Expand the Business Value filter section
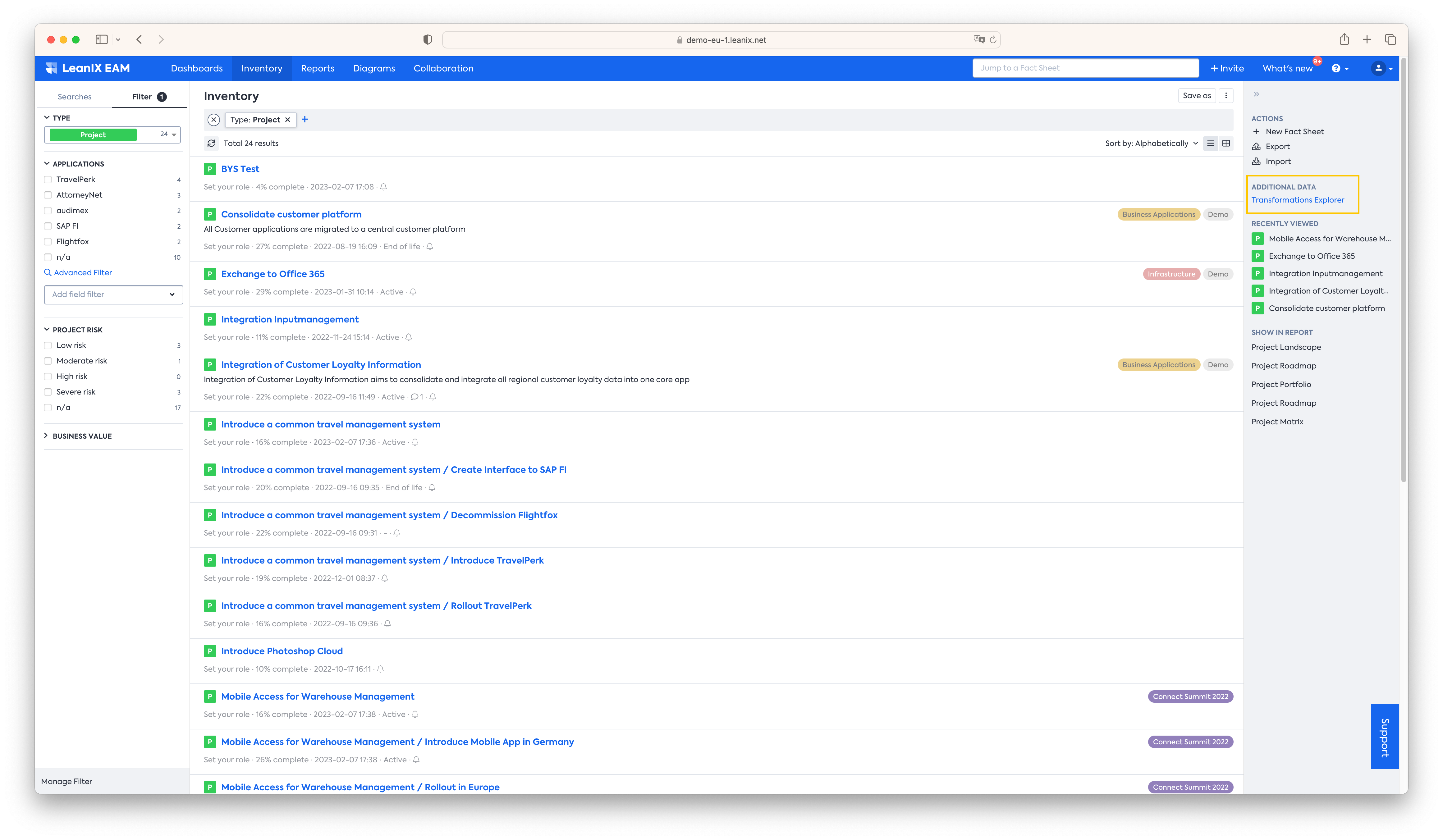This screenshot has width=1443, height=840. tap(82, 436)
